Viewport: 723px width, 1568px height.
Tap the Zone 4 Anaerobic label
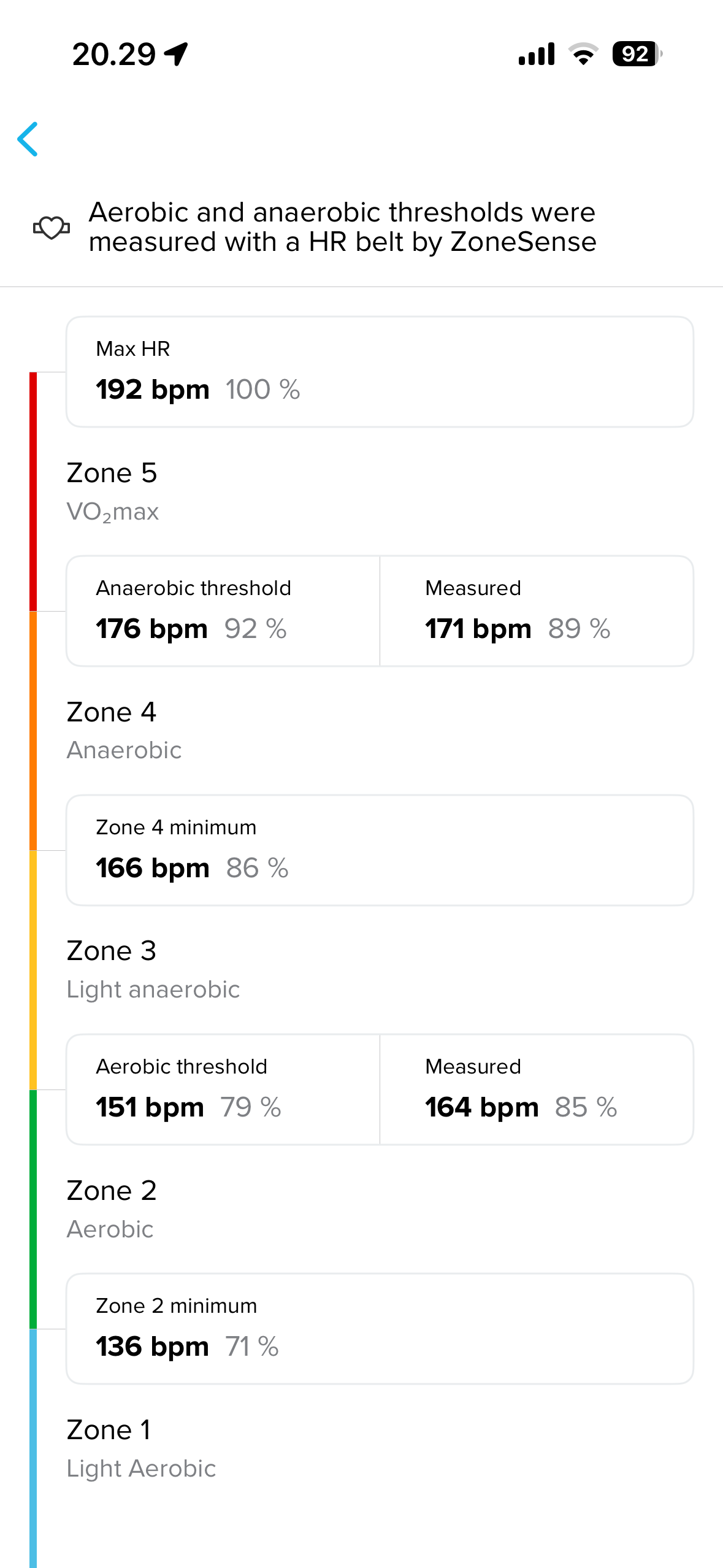[x=124, y=730]
